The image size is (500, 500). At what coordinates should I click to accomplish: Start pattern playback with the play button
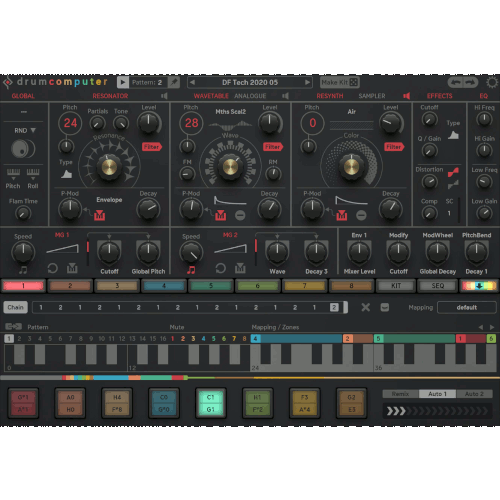click(123, 82)
